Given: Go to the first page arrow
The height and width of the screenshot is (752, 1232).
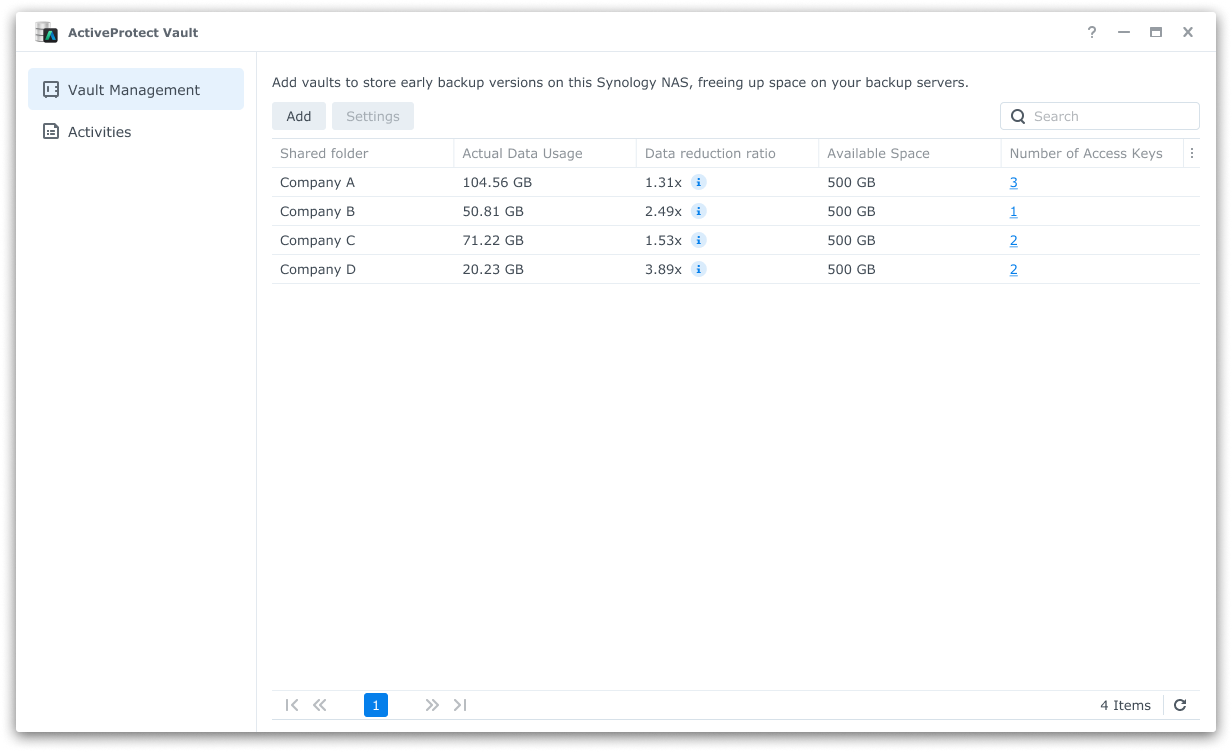Looking at the screenshot, I should (x=292, y=705).
